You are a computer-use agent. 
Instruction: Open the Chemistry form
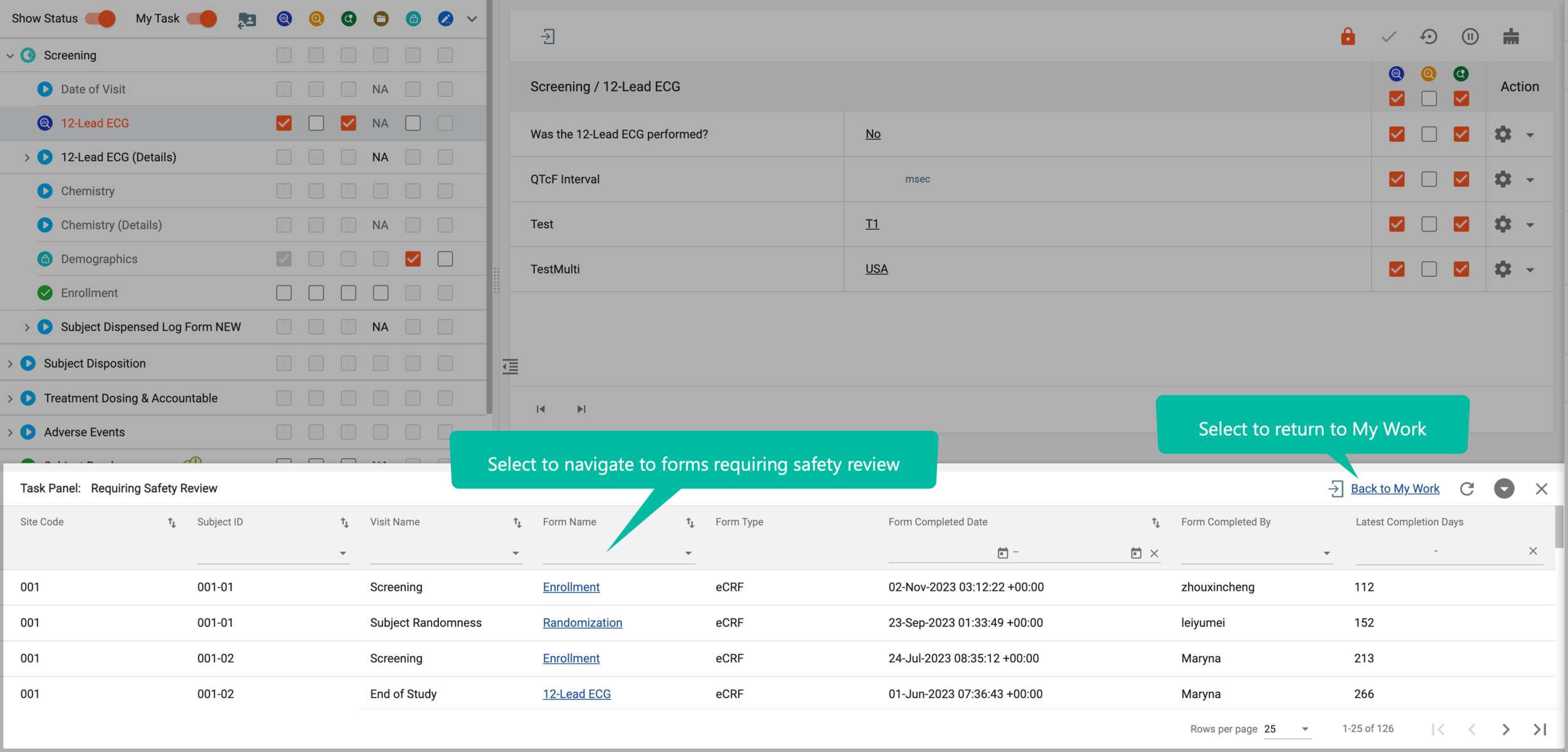[87, 191]
